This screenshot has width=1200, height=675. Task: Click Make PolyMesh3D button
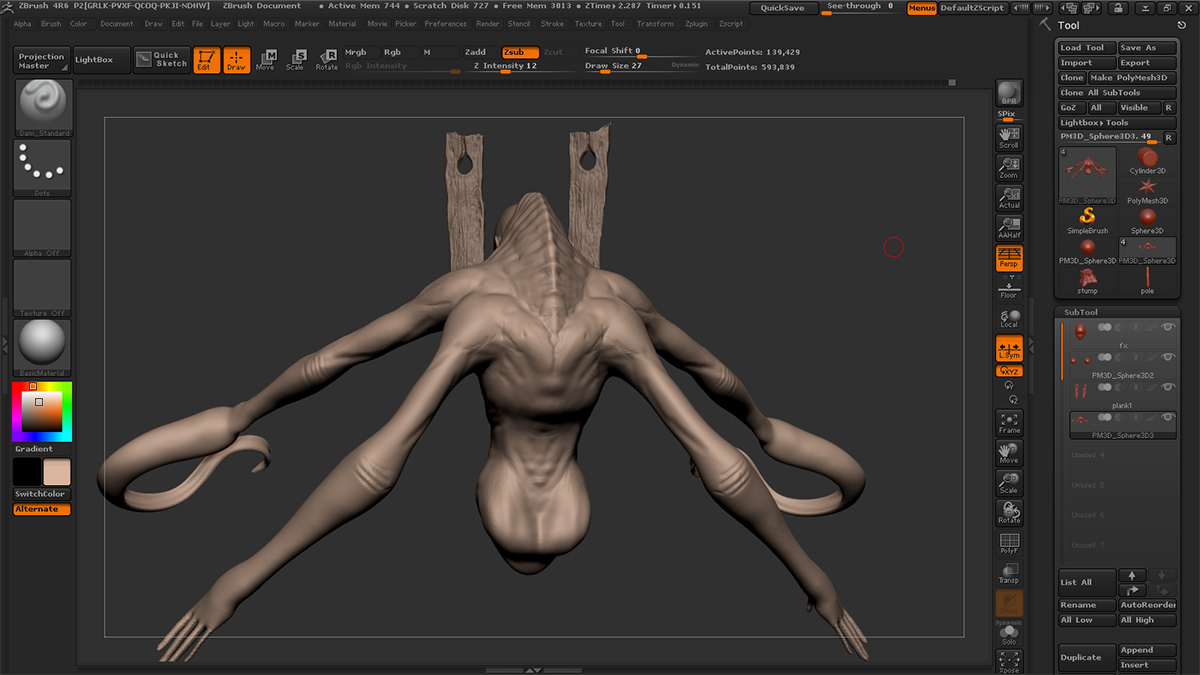(x=1132, y=78)
